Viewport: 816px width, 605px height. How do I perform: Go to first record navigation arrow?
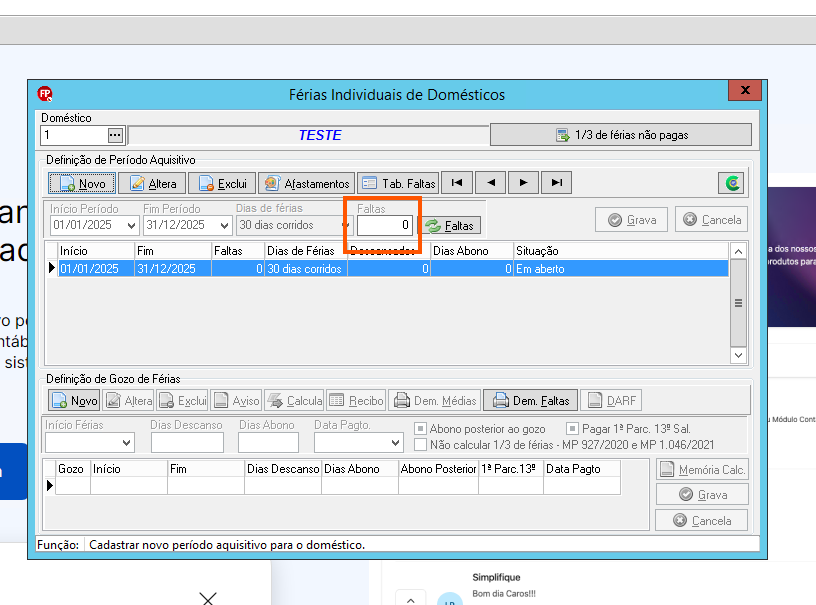(x=457, y=183)
